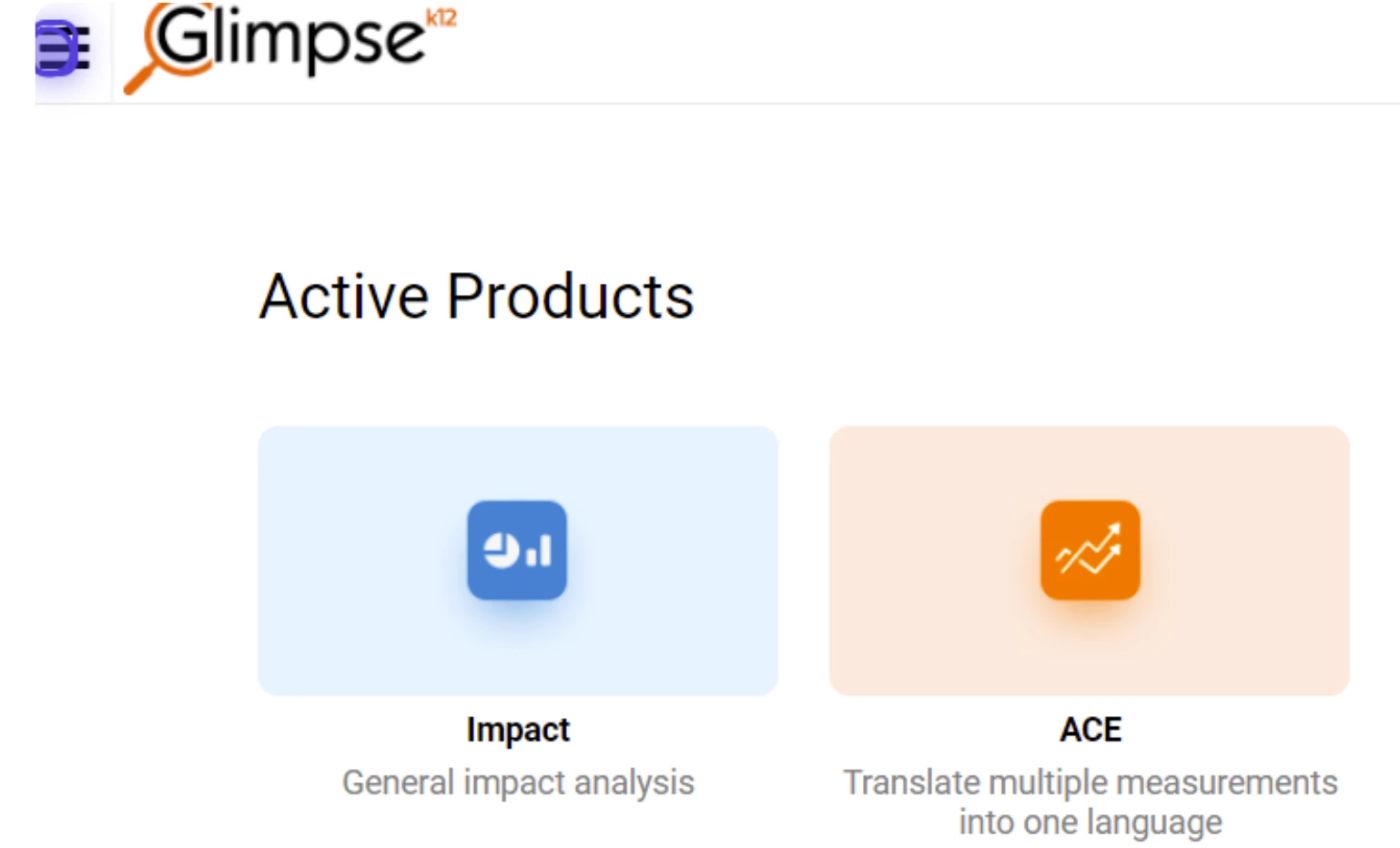This screenshot has width=1400, height=848.
Task: Click the bar chart symbol in Impact icon
Action: (x=539, y=551)
